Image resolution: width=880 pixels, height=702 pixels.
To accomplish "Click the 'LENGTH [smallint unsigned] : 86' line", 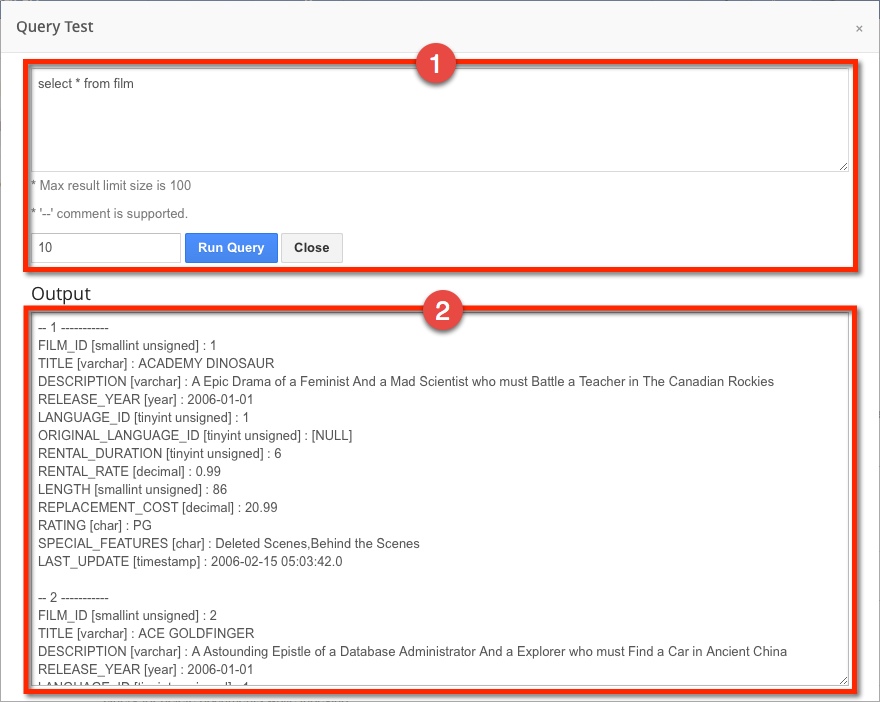I will (x=132, y=489).
